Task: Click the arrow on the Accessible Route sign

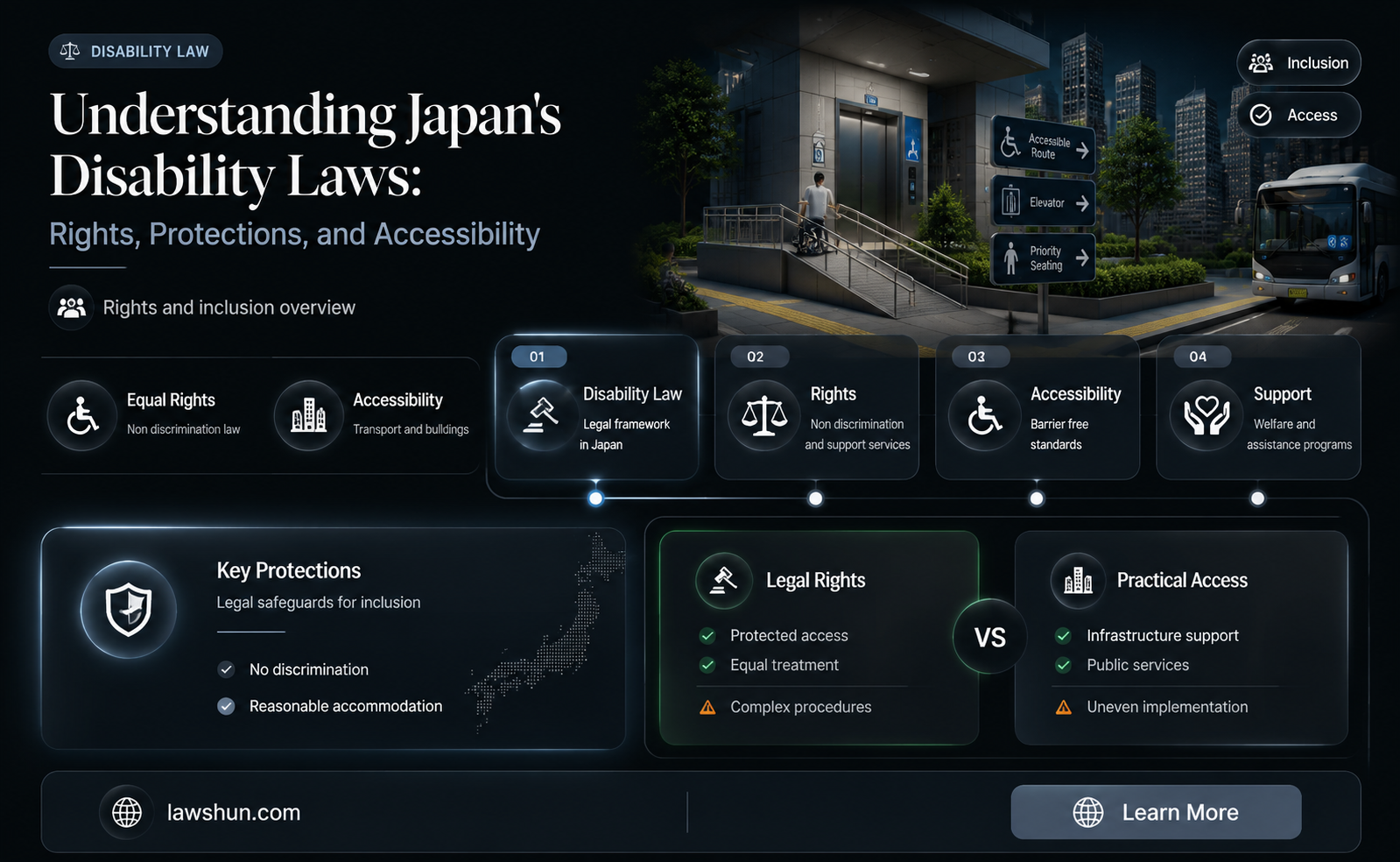Action: tap(1083, 151)
